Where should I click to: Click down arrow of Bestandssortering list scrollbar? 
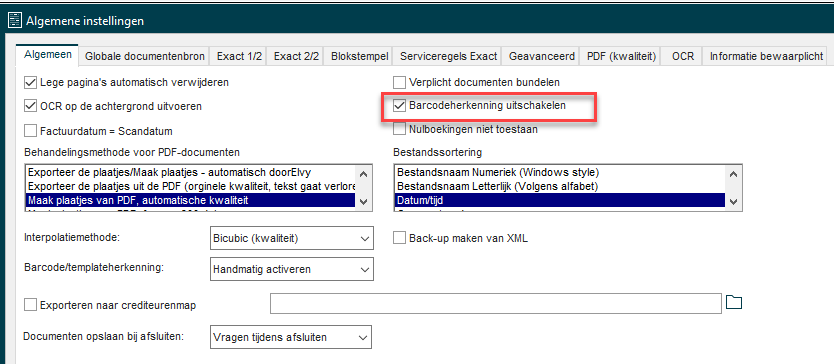pos(733,202)
